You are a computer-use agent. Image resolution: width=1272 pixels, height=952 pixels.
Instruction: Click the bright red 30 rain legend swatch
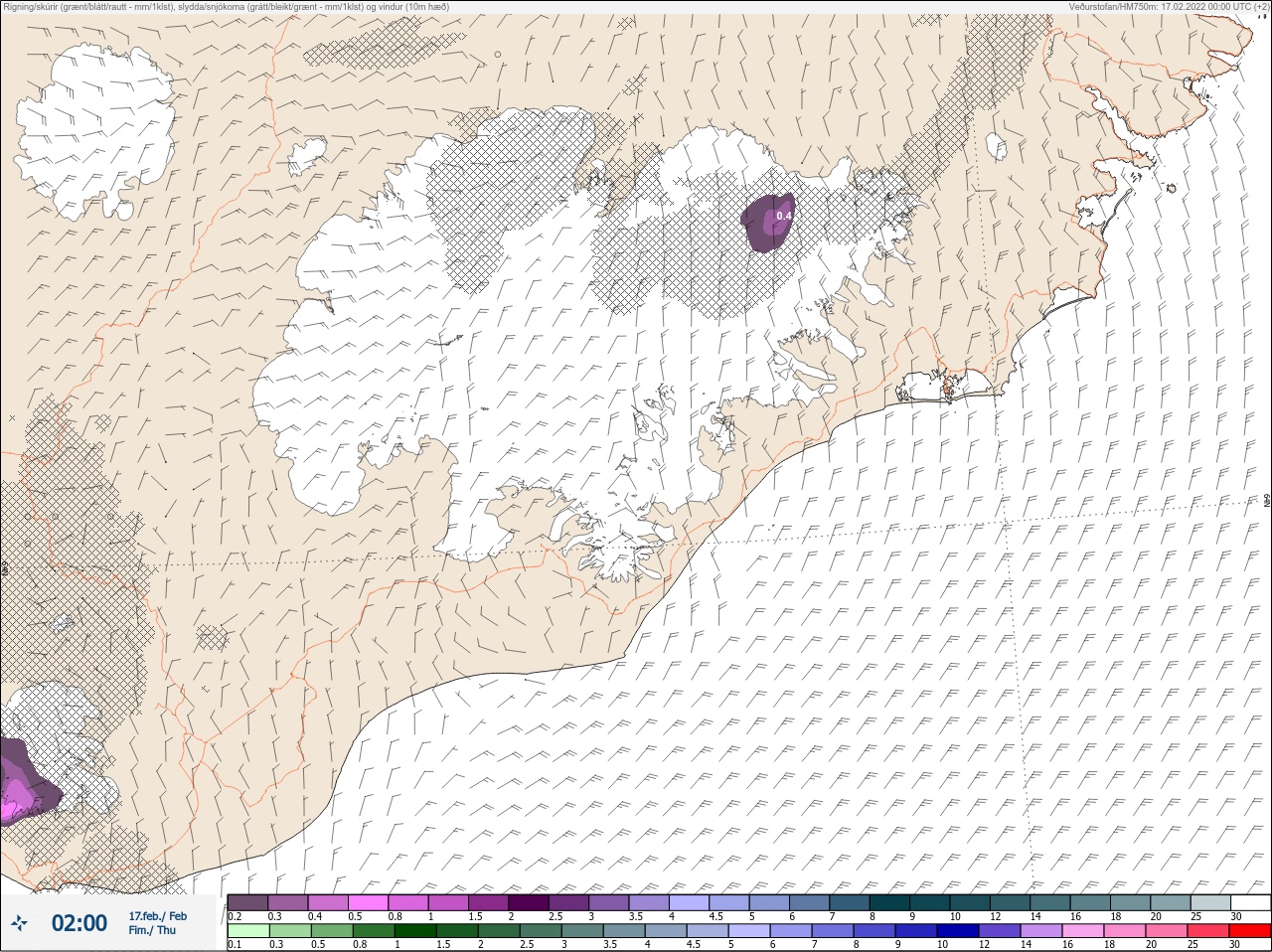pos(1250,932)
